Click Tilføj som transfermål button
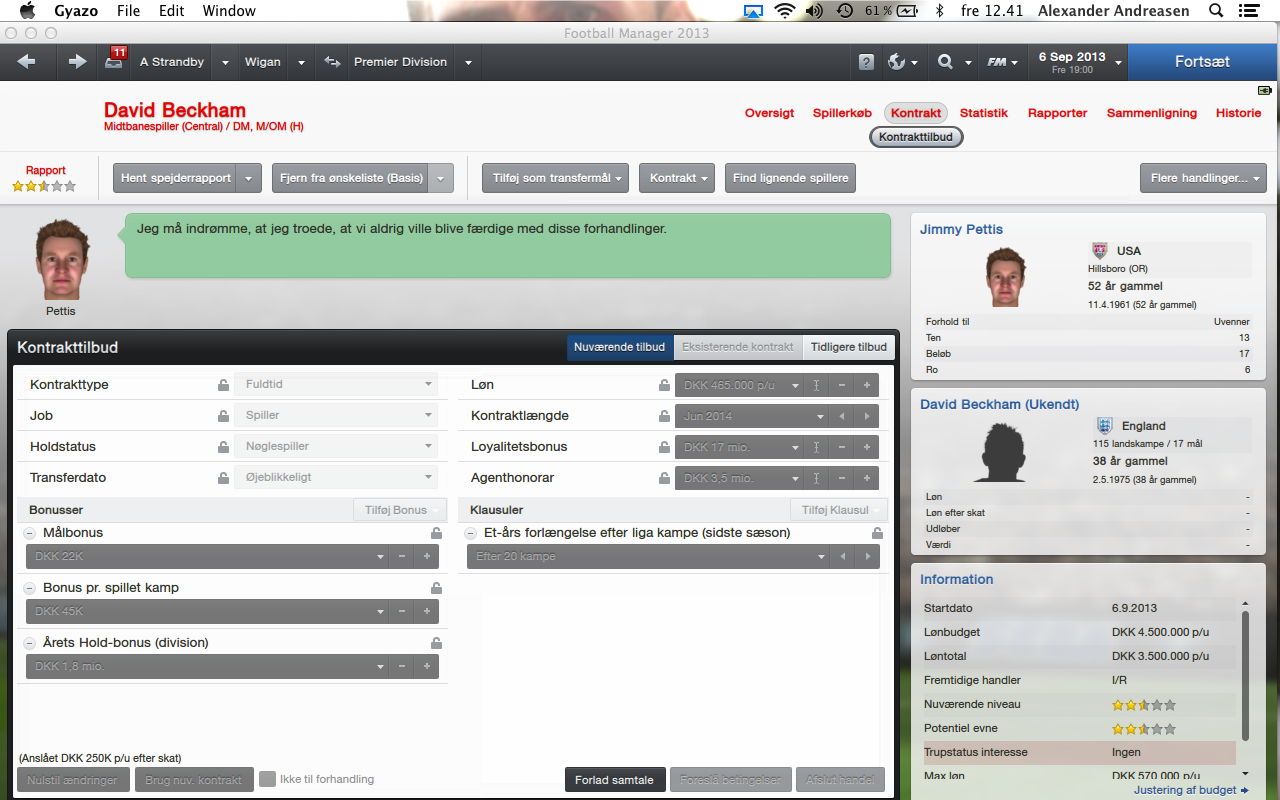This screenshot has width=1280, height=800. (x=555, y=178)
